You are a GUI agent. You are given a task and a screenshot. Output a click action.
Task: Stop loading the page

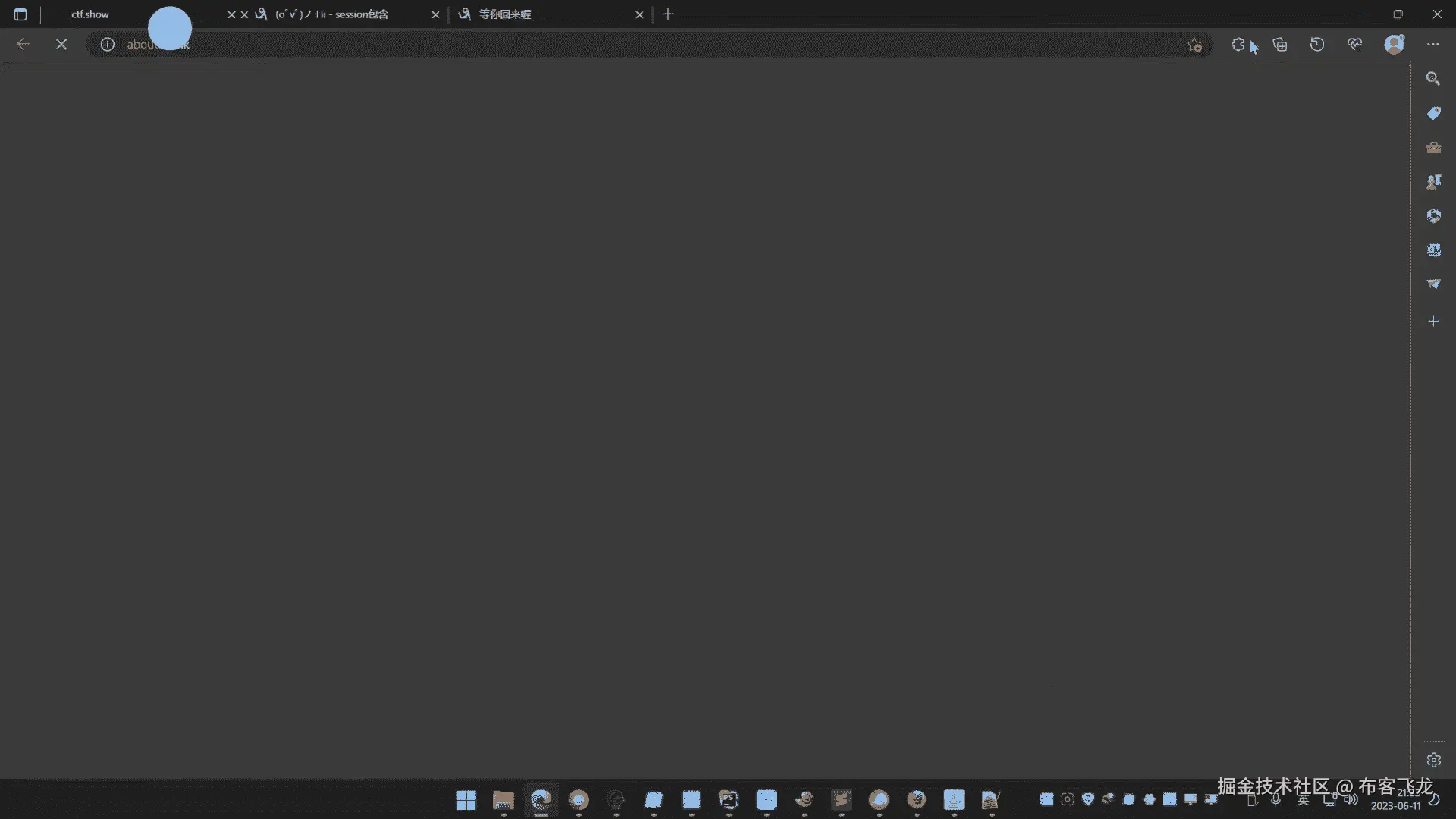pyautogui.click(x=61, y=45)
